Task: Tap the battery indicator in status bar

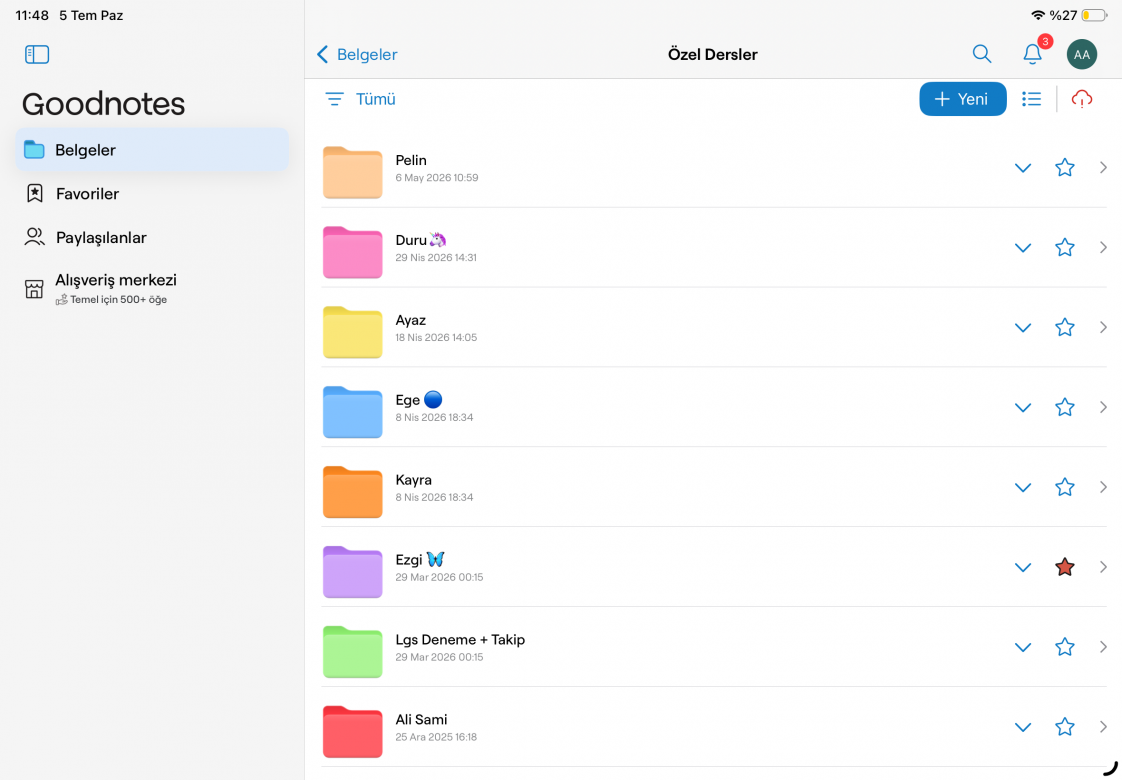Action: tap(1094, 15)
